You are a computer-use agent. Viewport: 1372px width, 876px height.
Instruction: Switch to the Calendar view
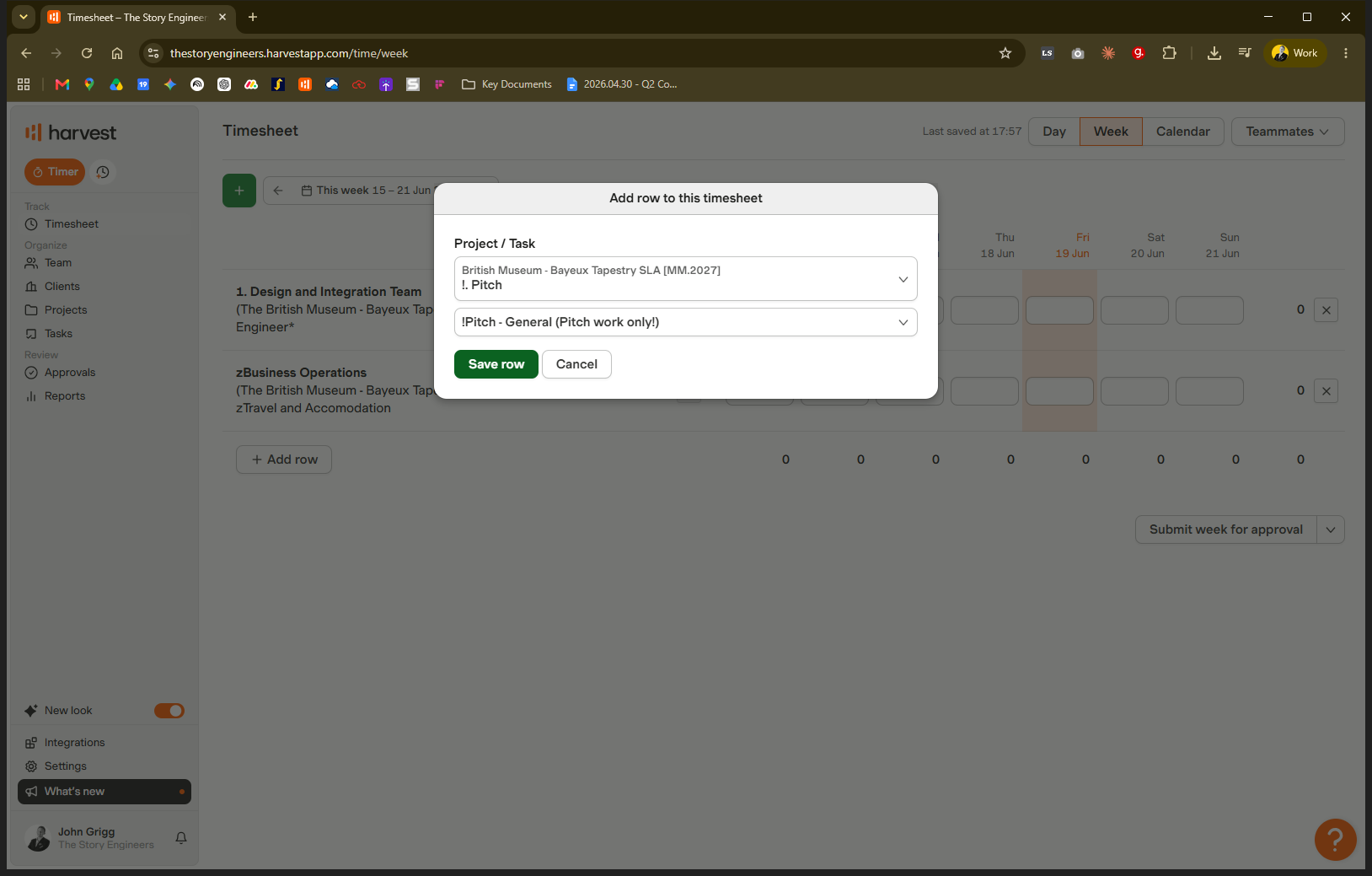[x=1183, y=132]
